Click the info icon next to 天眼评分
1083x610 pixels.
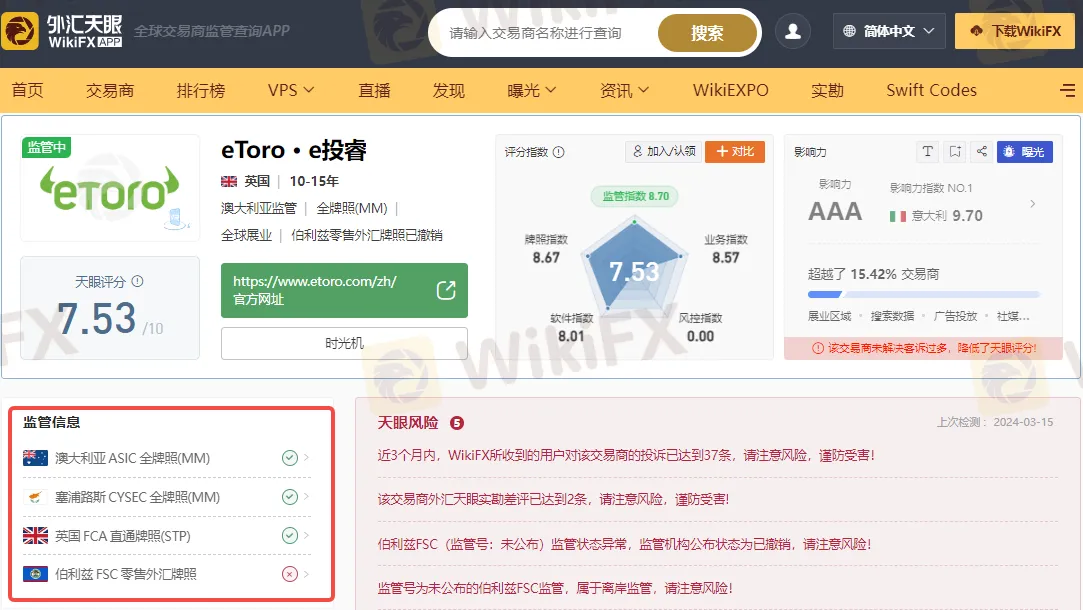[x=138, y=282]
